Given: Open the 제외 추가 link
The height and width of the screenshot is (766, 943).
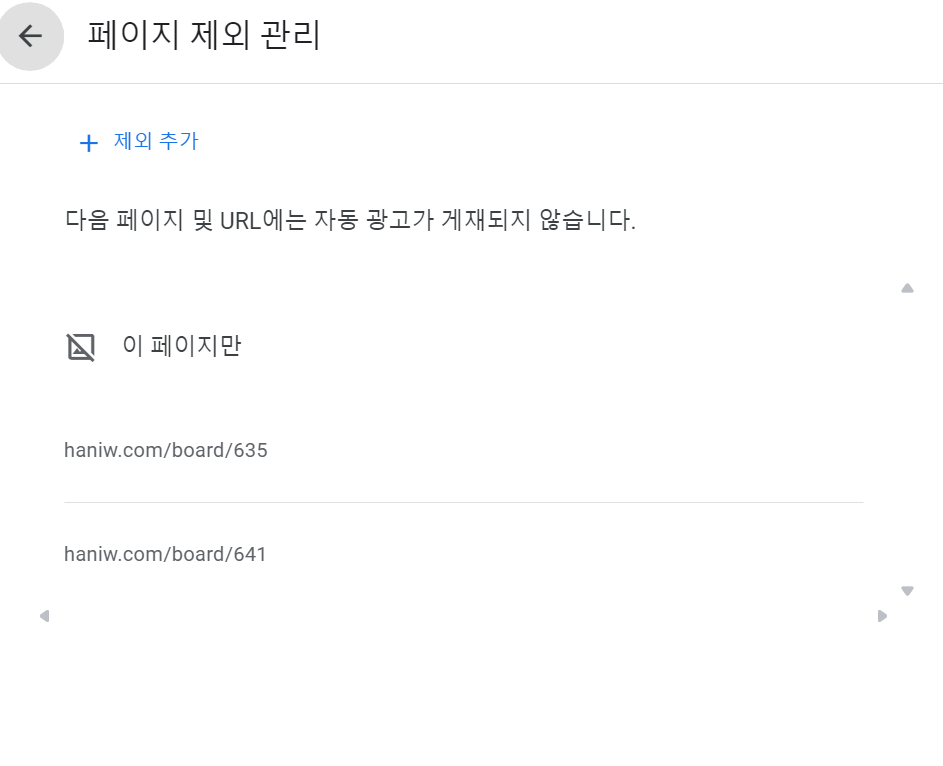Looking at the screenshot, I should tap(139, 142).
